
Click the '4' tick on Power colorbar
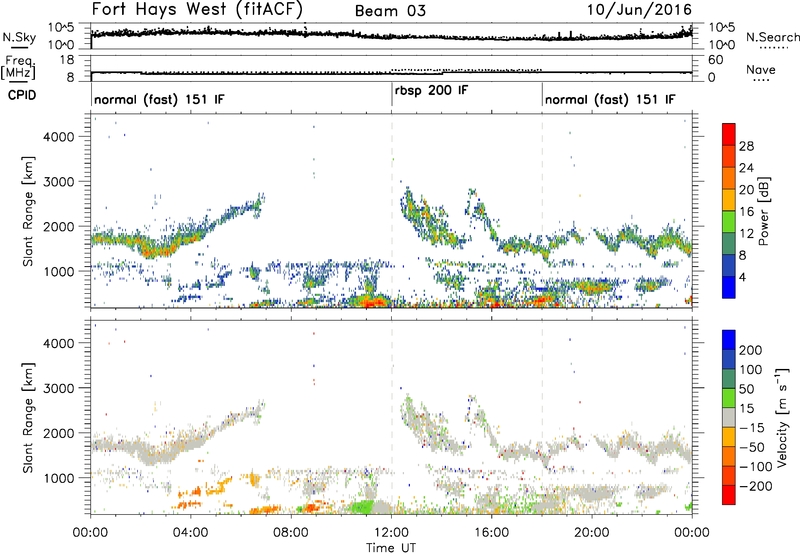743,277
